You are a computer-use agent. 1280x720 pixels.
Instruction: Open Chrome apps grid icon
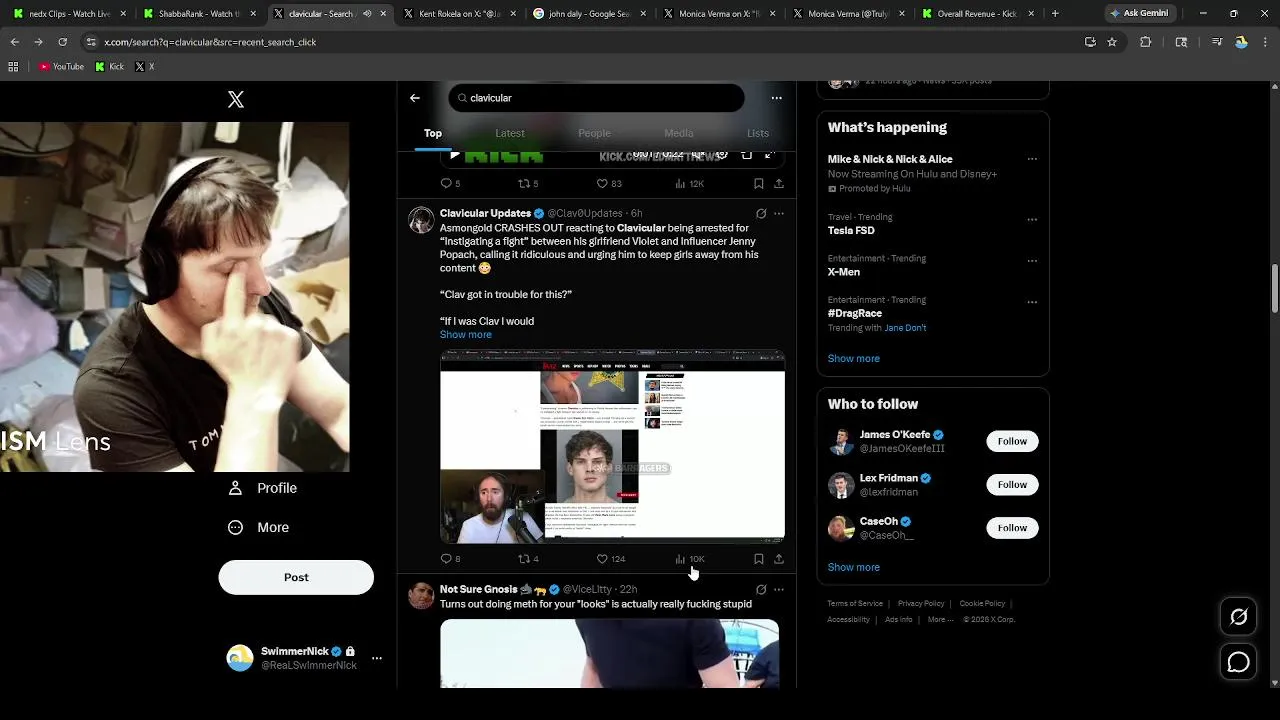tap(13, 67)
